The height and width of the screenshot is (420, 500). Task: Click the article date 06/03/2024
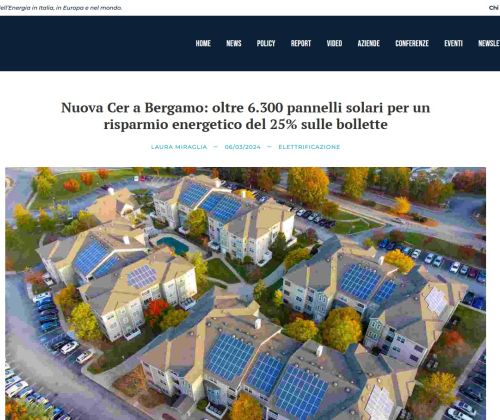coord(242,147)
